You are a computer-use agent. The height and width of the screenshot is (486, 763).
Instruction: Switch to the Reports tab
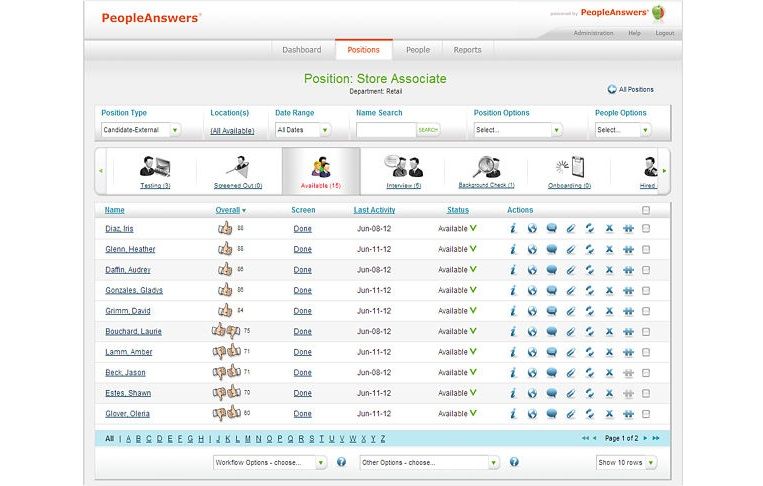pos(467,50)
